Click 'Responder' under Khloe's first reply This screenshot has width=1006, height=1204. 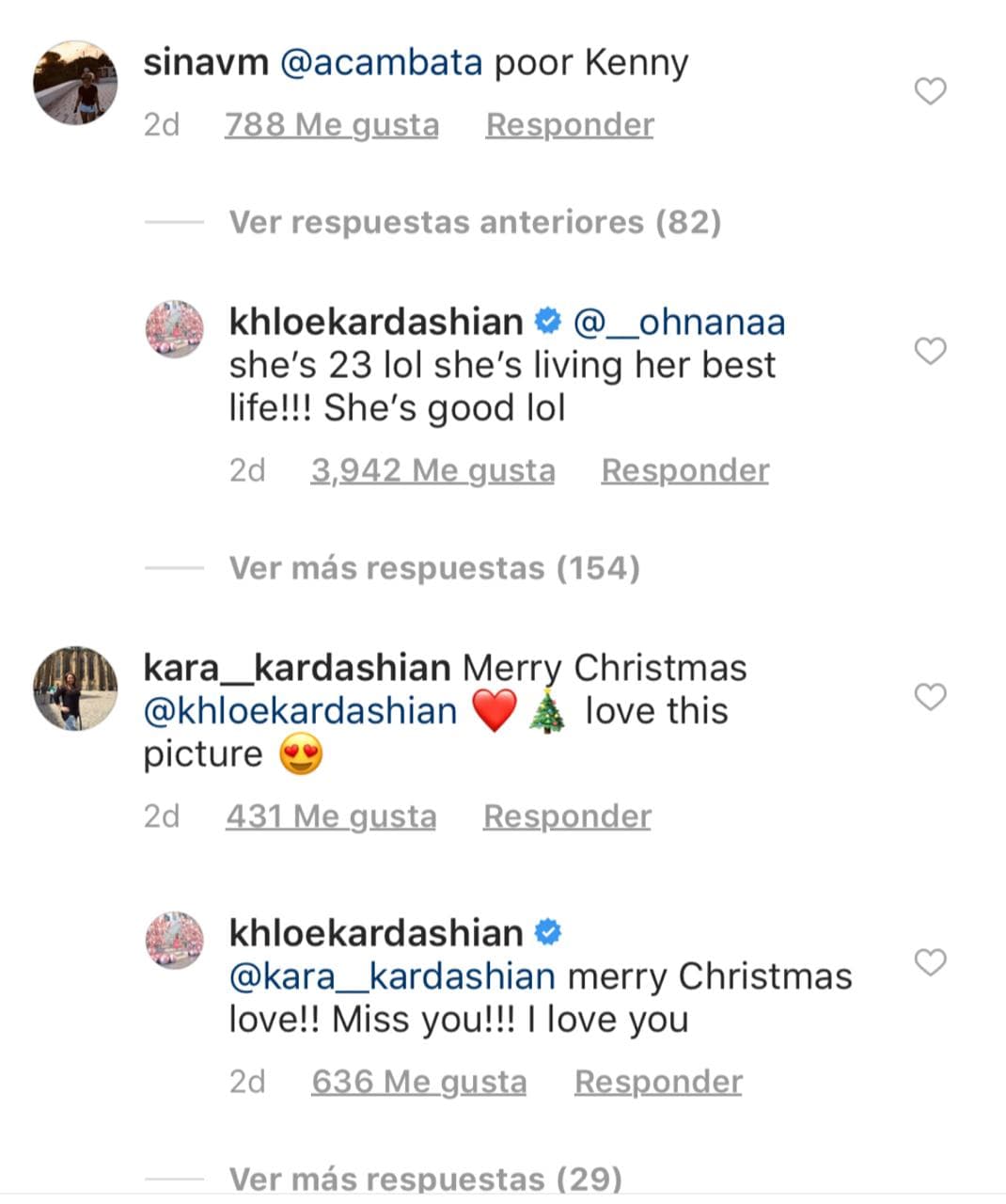pos(684,469)
